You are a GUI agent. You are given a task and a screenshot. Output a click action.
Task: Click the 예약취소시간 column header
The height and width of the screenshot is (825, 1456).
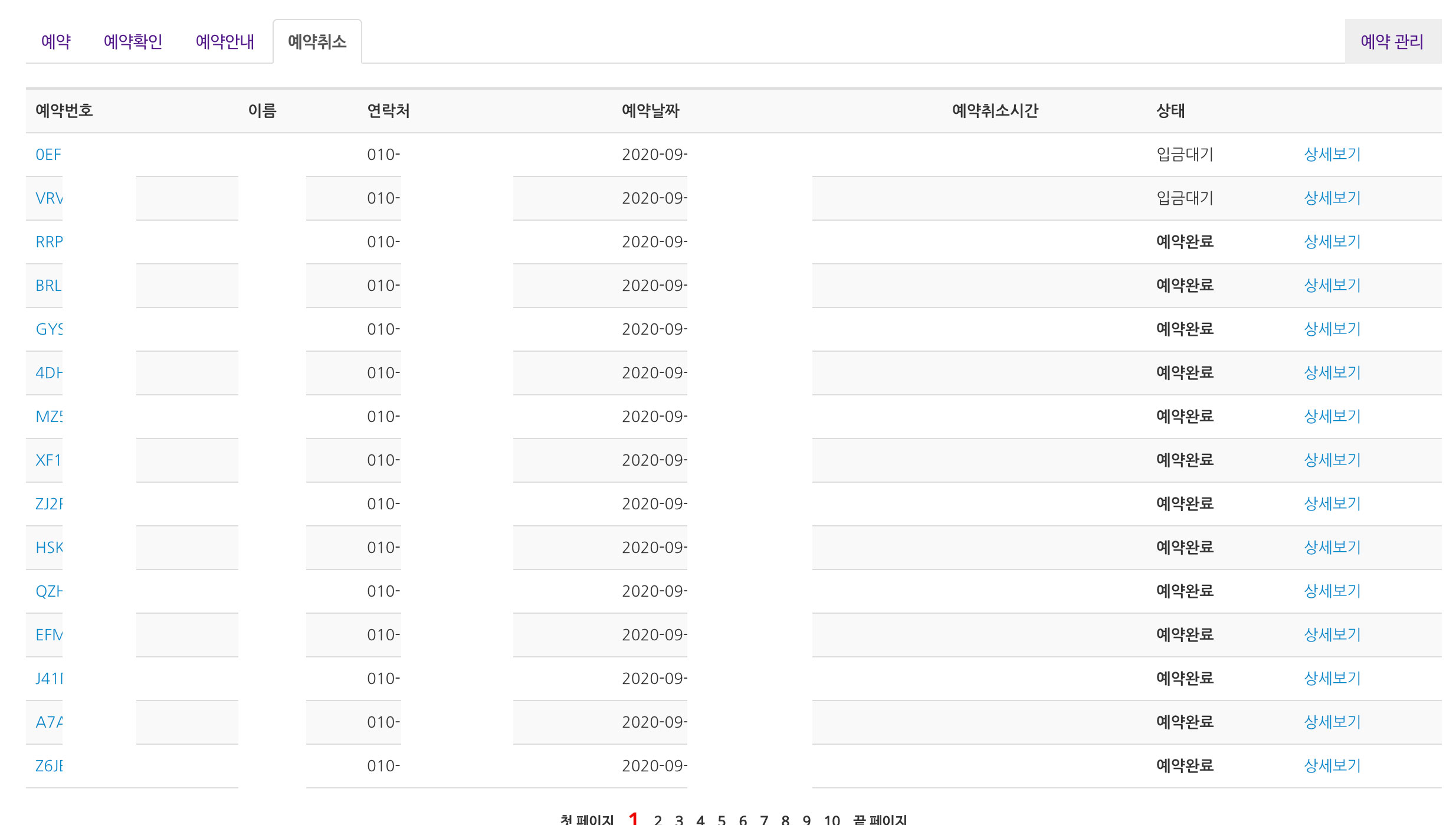coord(995,111)
